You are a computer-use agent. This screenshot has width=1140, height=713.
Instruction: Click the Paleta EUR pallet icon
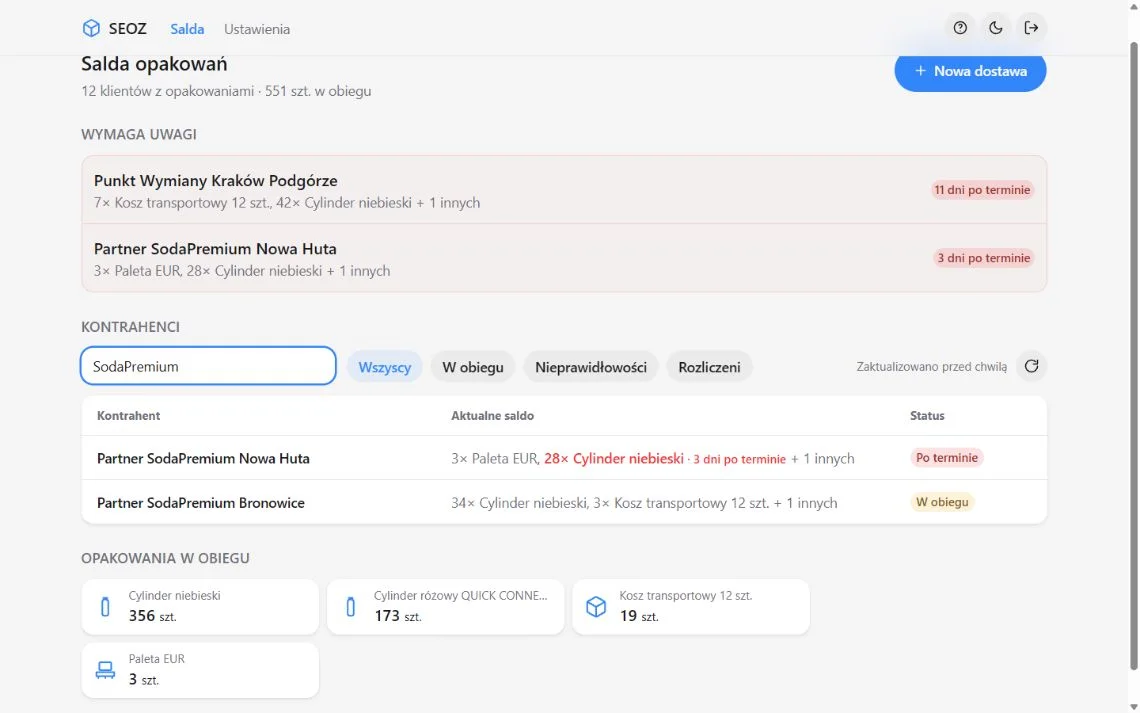[105, 670]
